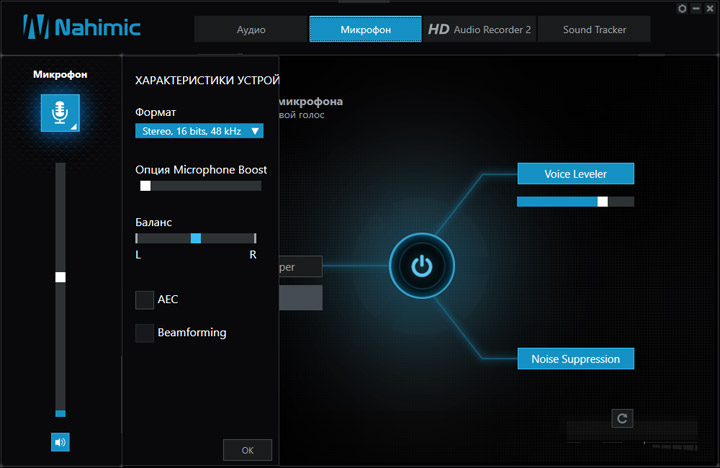Open the HD Audio Recorder 2 tab
The width and height of the screenshot is (720, 468).
479,29
